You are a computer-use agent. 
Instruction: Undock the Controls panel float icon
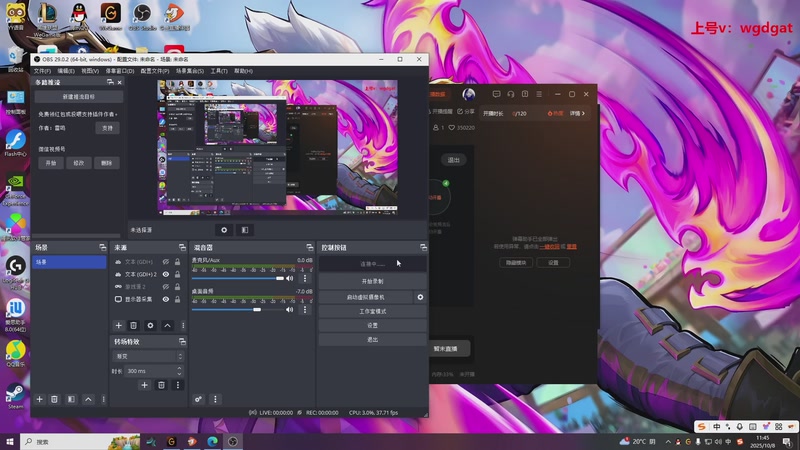click(423, 247)
